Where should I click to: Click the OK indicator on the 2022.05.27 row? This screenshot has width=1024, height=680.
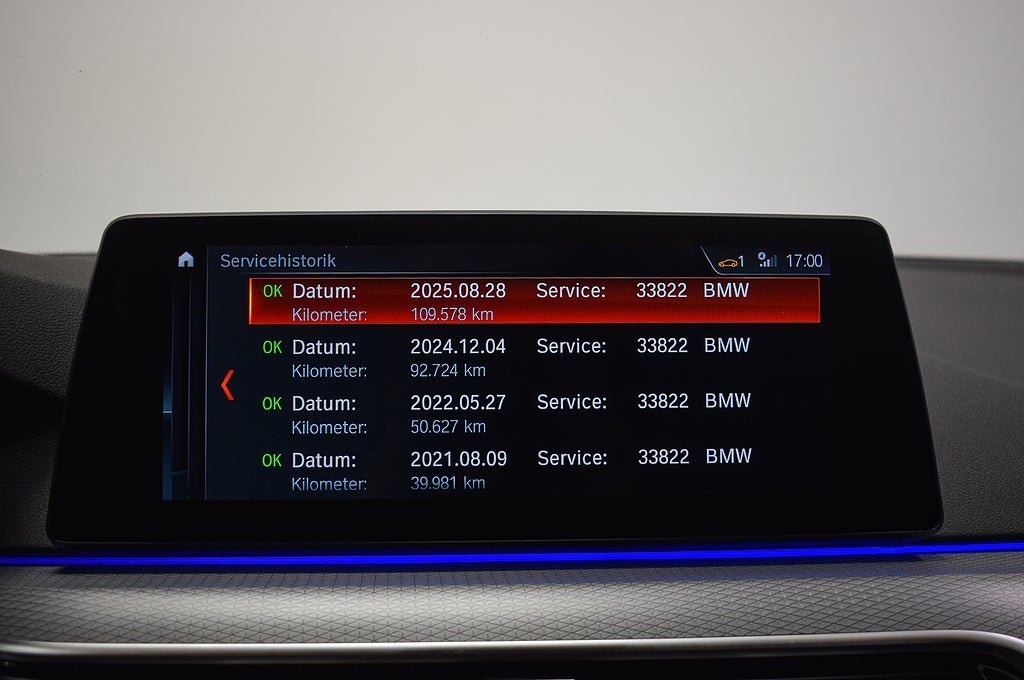pos(271,403)
